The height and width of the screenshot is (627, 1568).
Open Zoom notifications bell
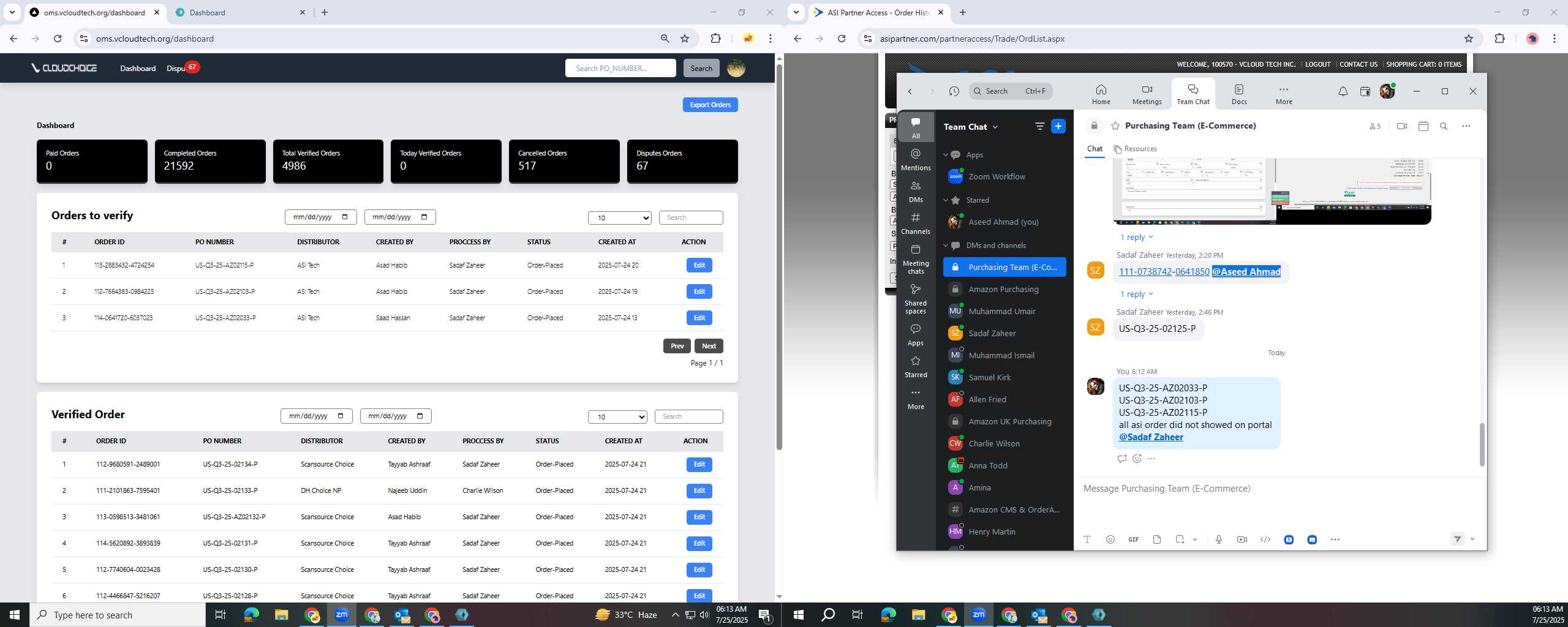1343,91
